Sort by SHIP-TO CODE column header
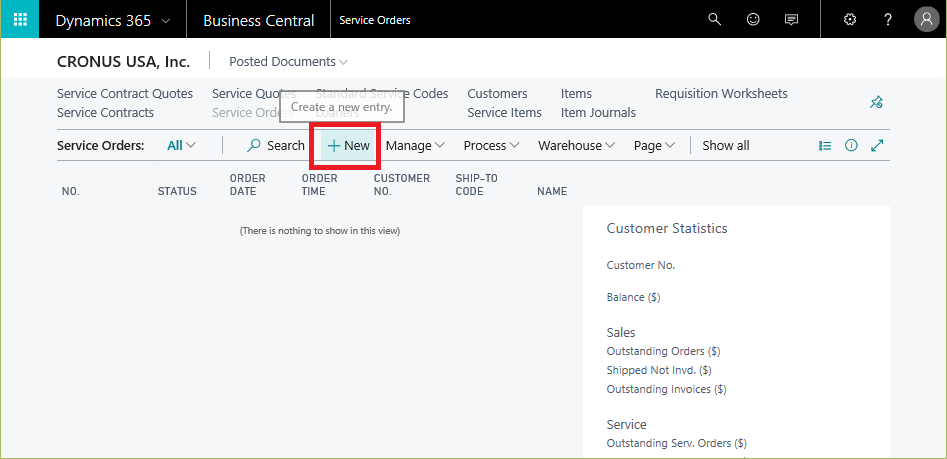The image size is (947, 459). click(477, 185)
